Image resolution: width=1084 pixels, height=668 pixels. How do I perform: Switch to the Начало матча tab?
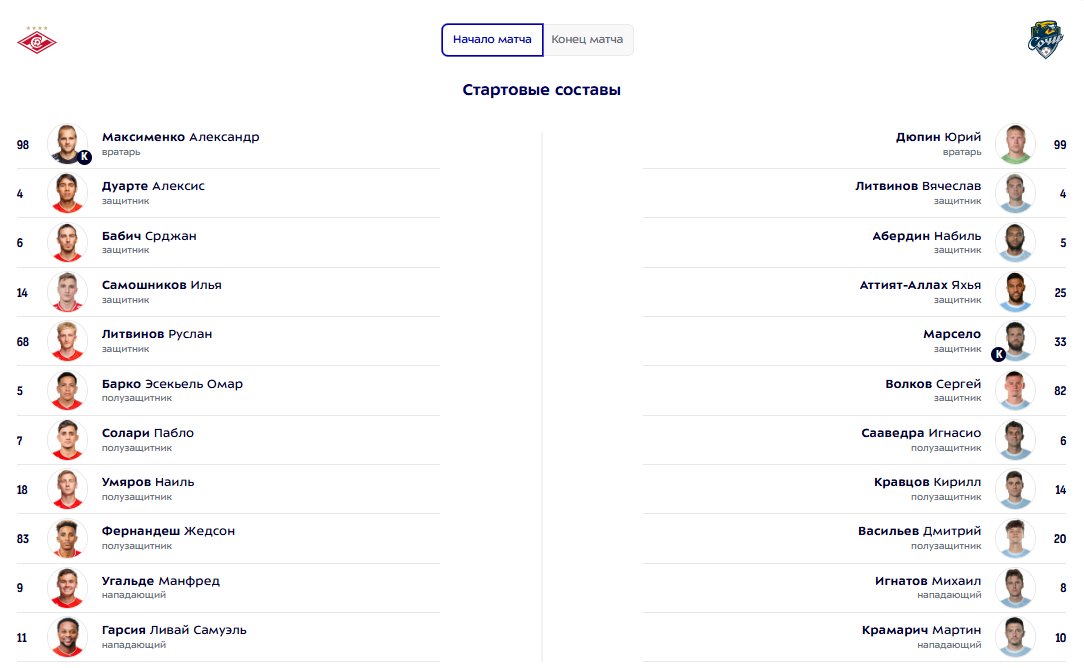coord(492,40)
